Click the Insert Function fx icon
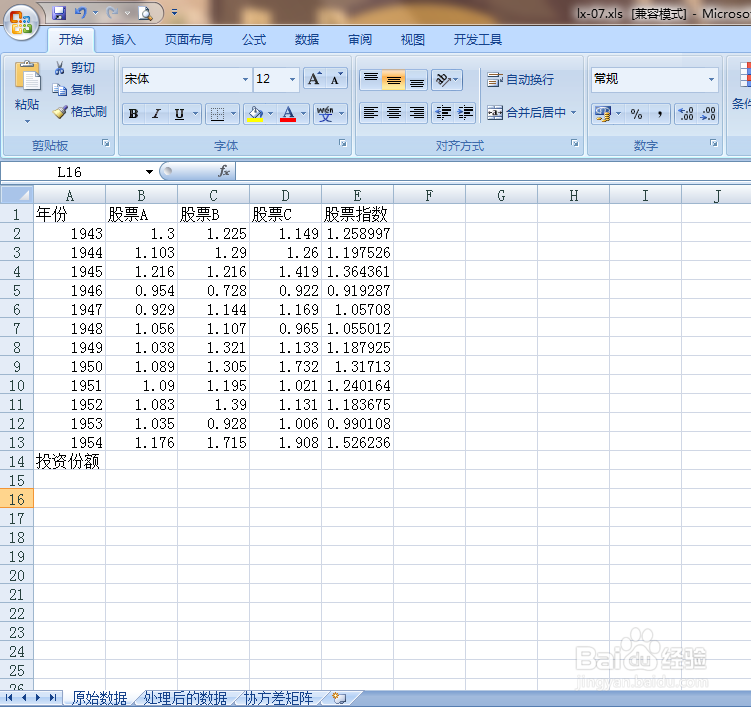751x708 pixels. [x=224, y=171]
